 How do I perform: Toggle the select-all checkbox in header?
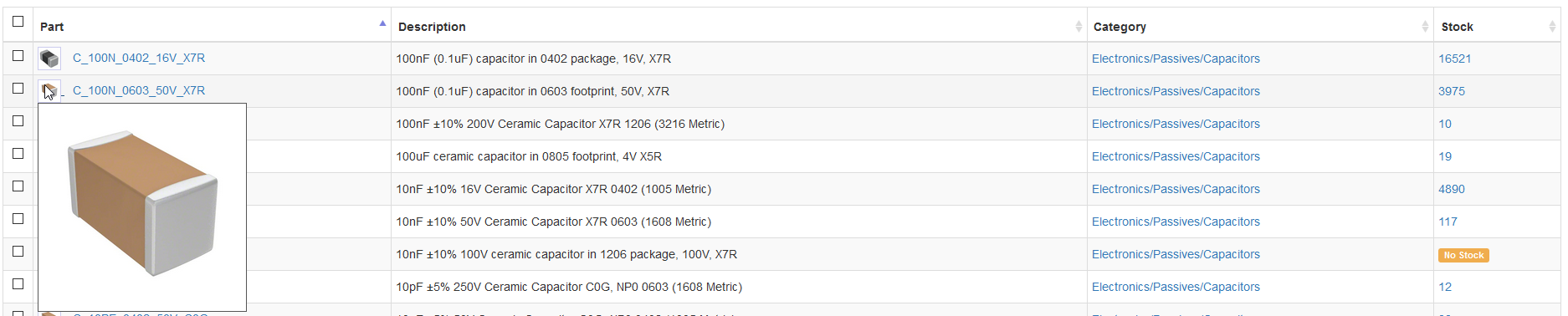click(x=18, y=22)
